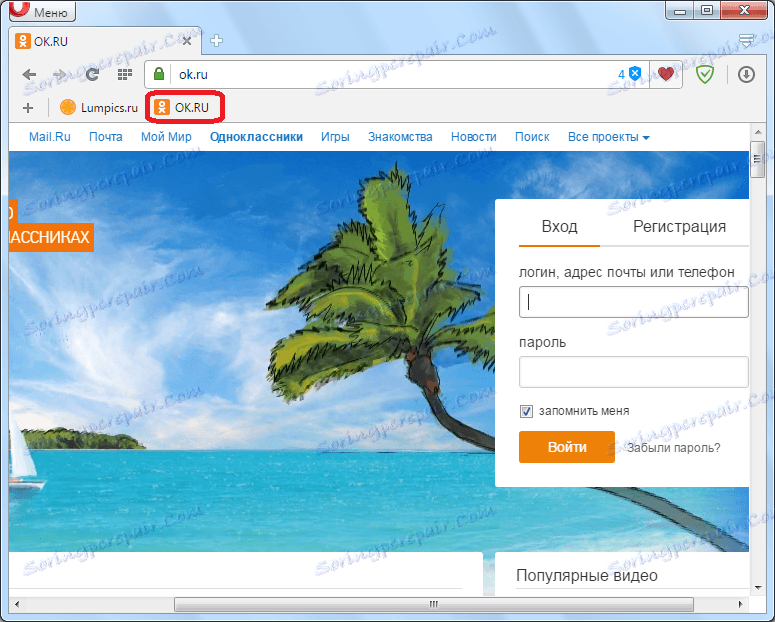
Task: Open tab menu icon at right of tab bar
Action: pyautogui.click(x=746, y=40)
